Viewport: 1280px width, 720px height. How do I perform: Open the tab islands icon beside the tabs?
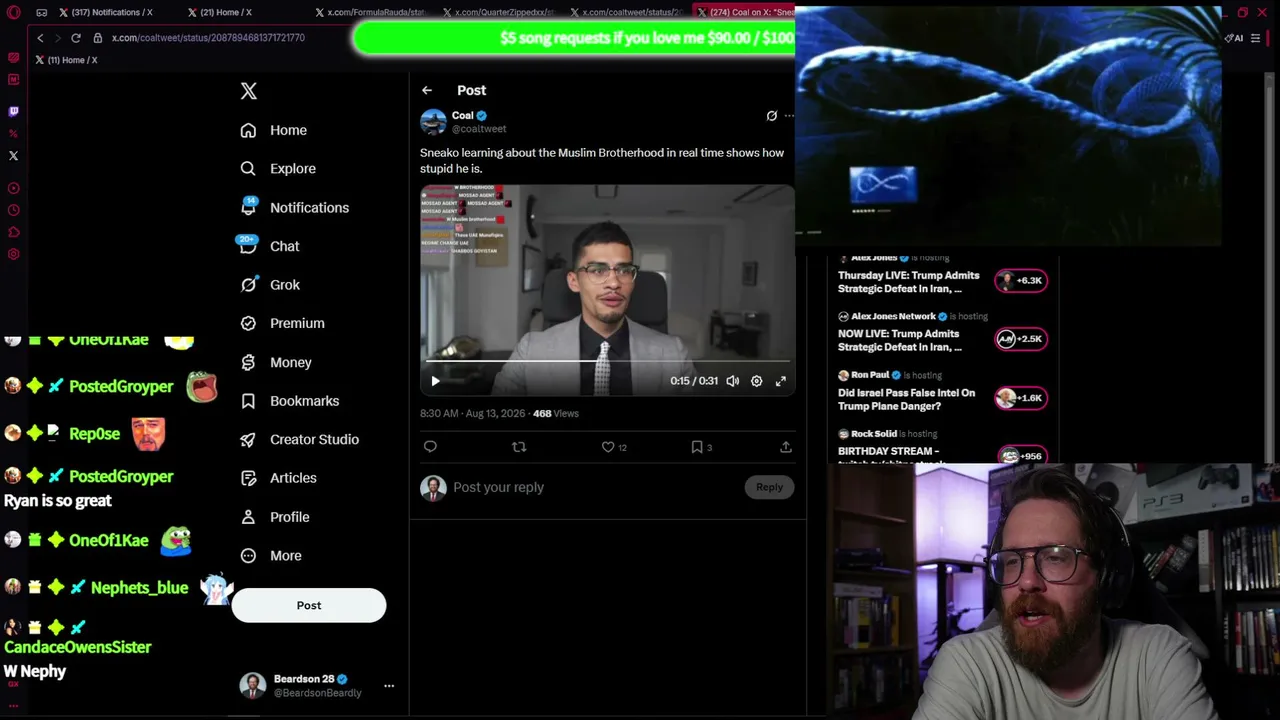click(41, 13)
